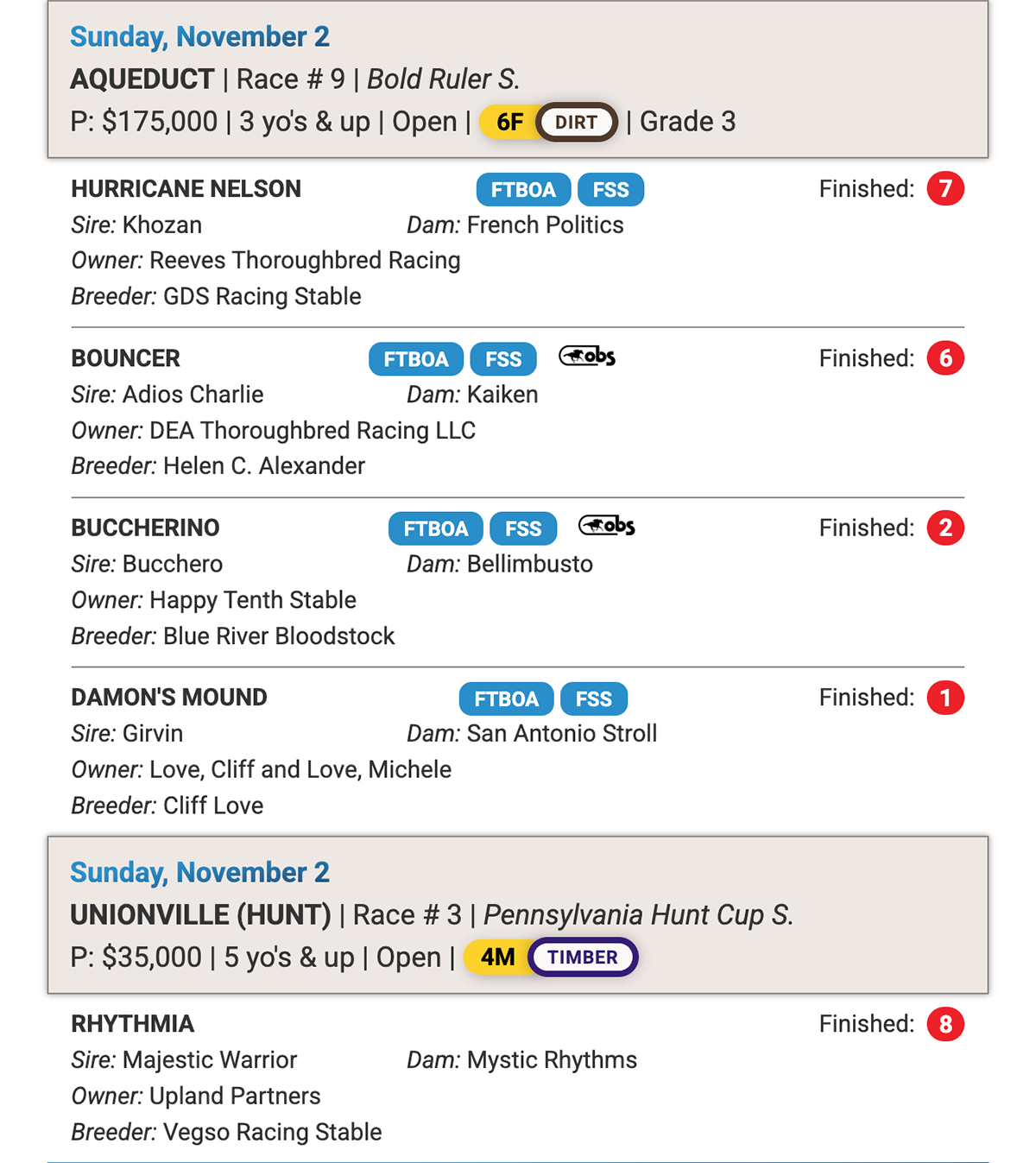
Task: Click the yellow 6F distance tag
Action: (x=509, y=123)
